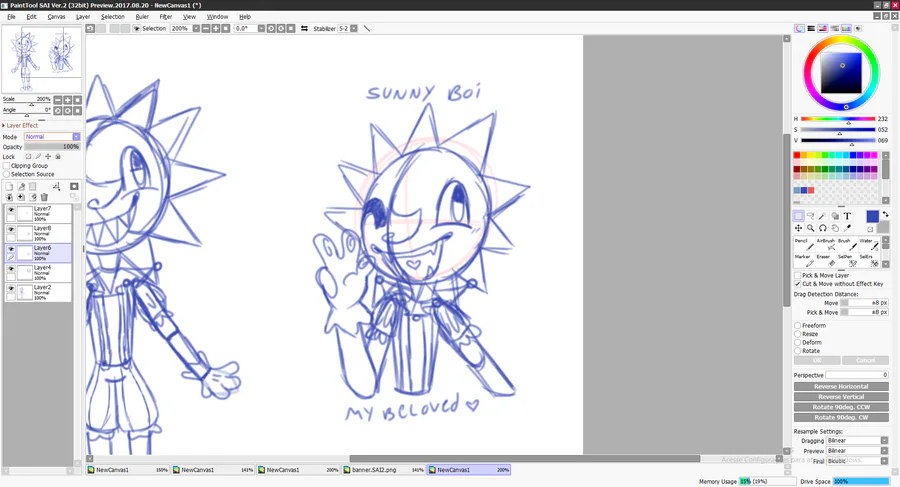900x487 pixels.
Task: Choose the Pencil brush
Action: pyautogui.click(x=804, y=244)
